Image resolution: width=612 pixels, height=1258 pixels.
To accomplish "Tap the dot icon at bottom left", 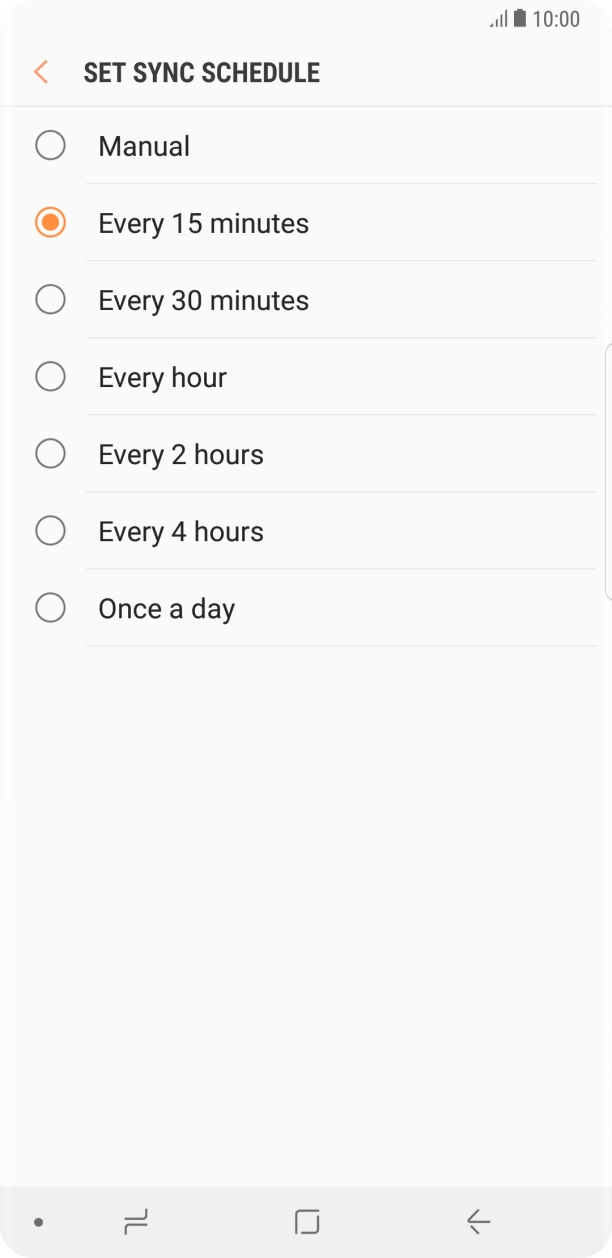I will [38, 1221].
